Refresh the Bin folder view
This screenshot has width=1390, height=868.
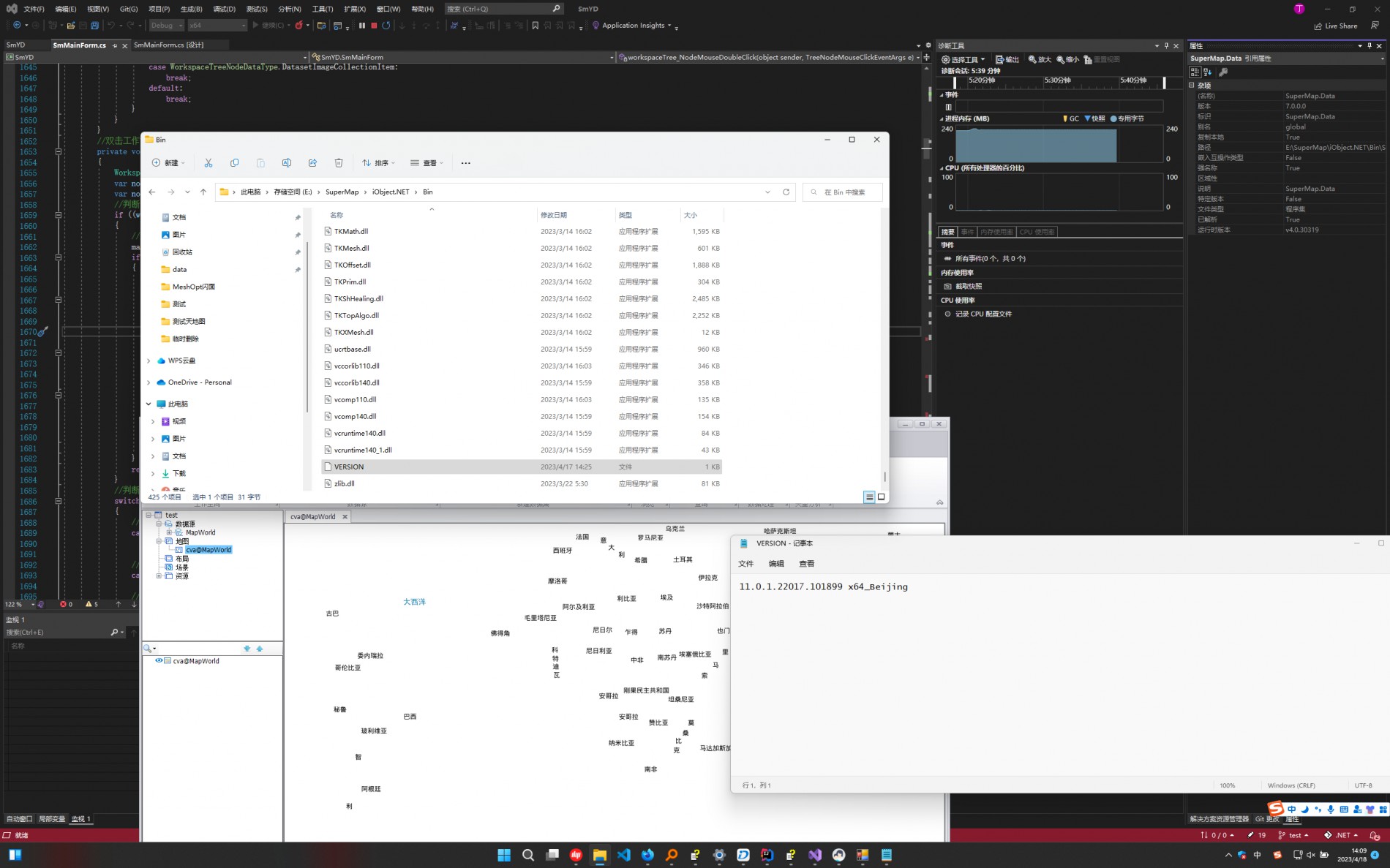point(786,192)
